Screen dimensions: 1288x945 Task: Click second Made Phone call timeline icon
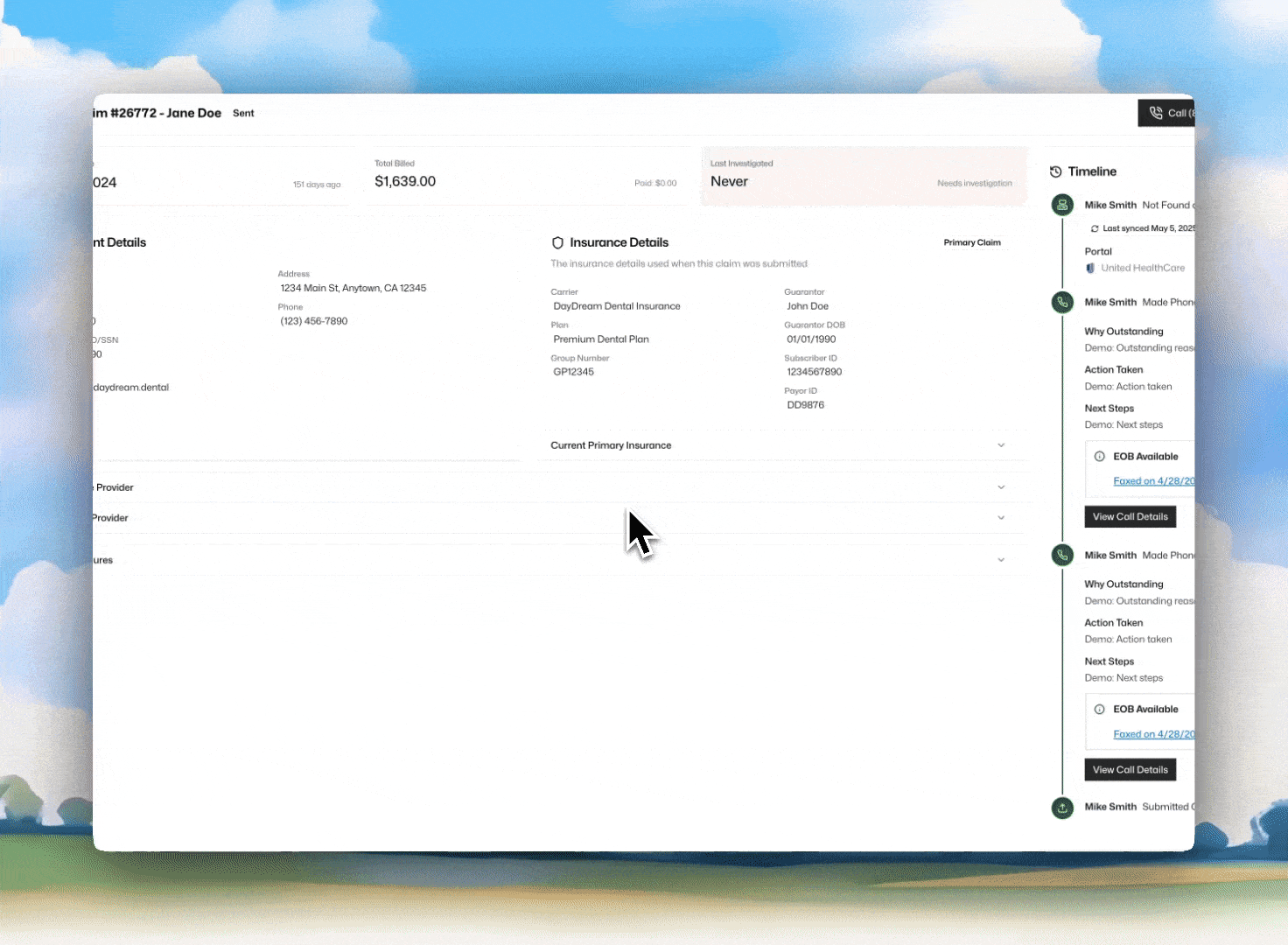(1062, 555)
